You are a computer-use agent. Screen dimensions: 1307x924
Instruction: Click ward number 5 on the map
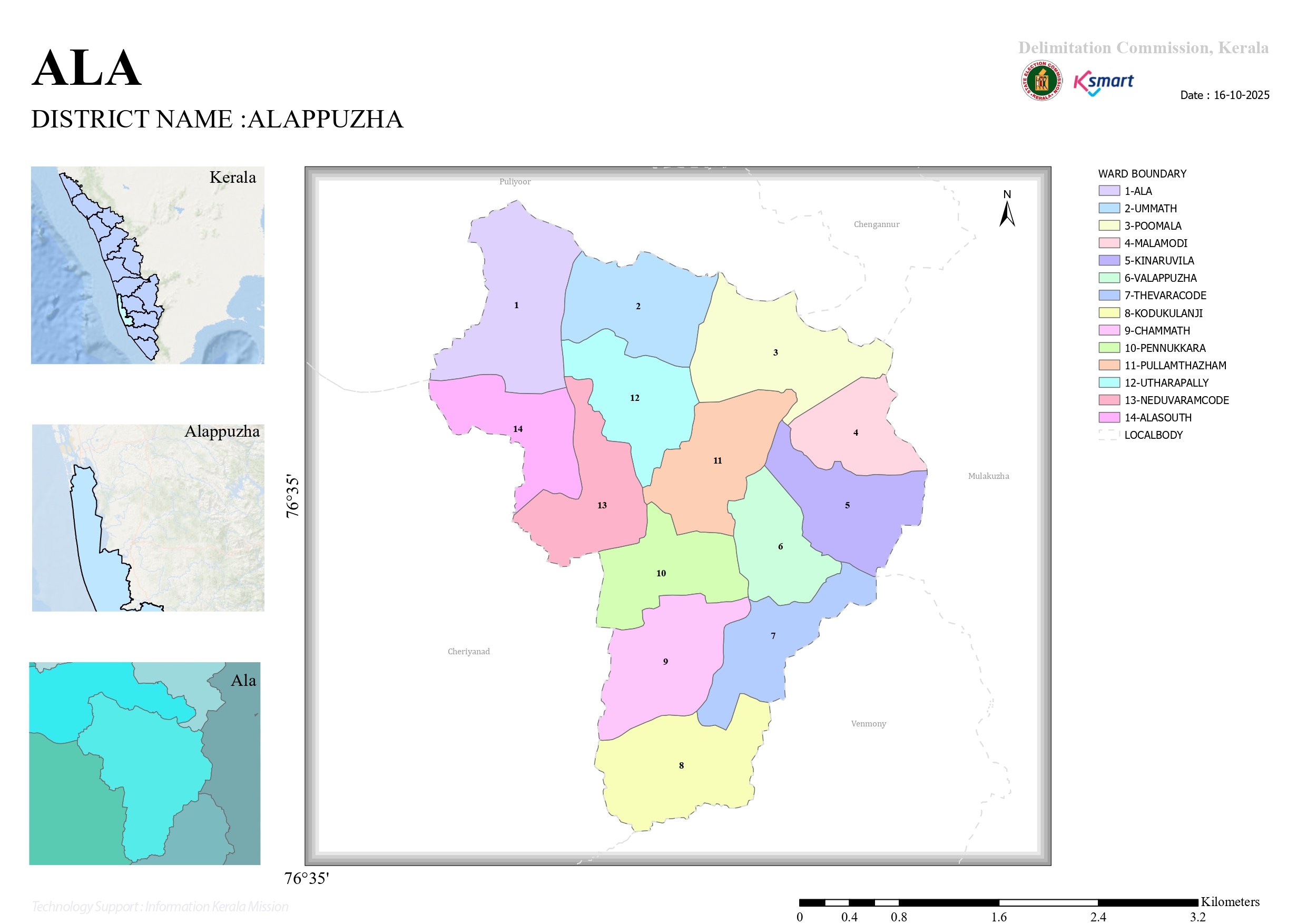(x=847, y=506)
